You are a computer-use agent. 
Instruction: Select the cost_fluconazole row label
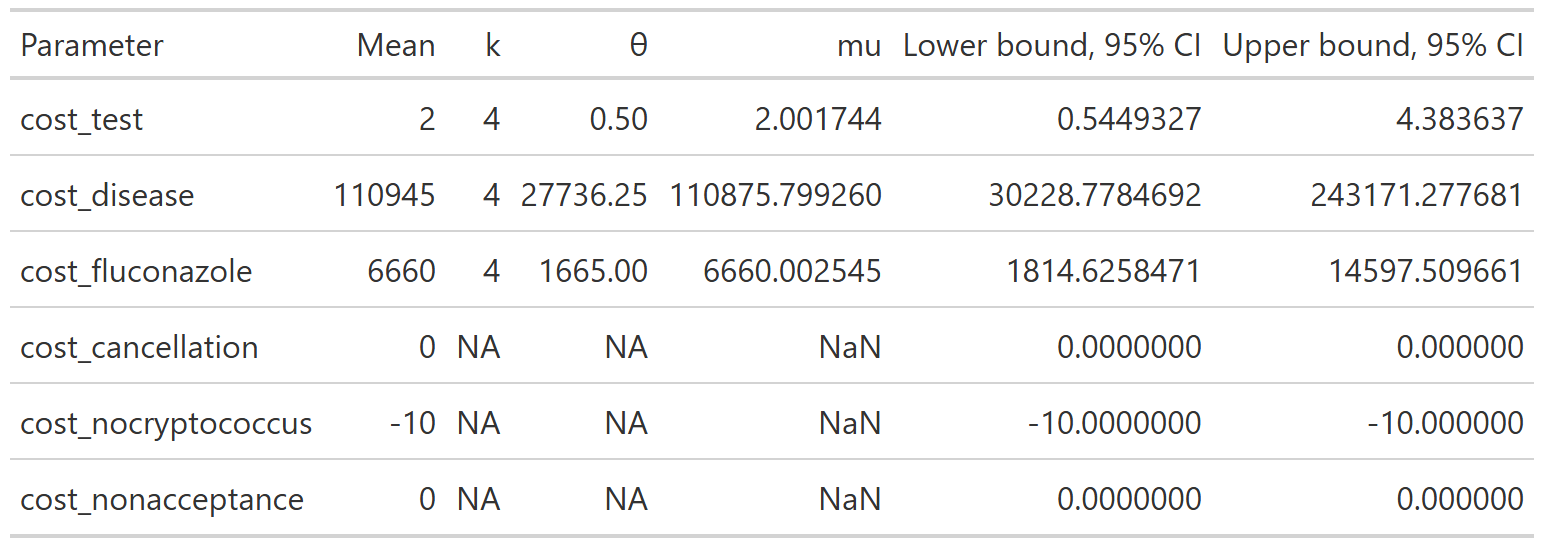pyautogui.click(x=136, y=271)
